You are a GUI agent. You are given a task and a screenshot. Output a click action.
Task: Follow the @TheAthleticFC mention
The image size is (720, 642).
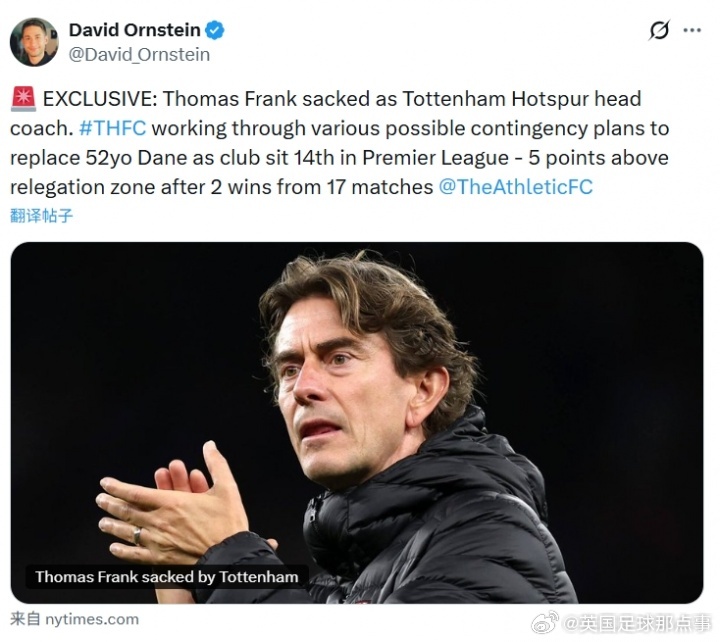coord(516,187)
